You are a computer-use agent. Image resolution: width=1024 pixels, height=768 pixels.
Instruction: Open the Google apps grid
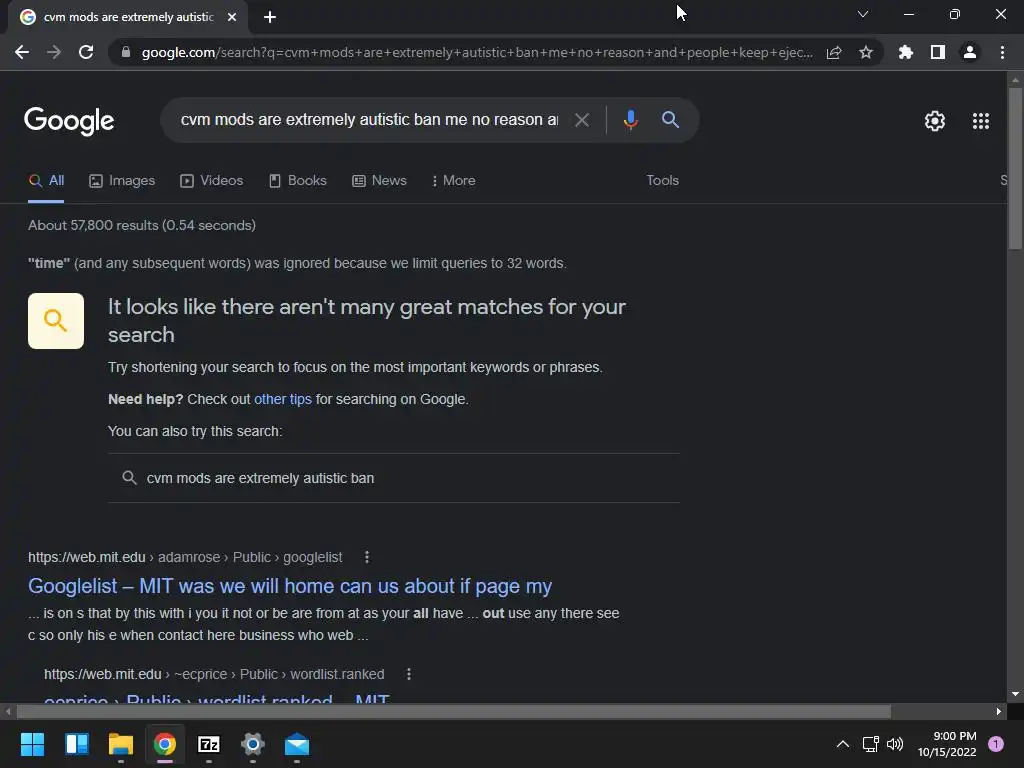click(981, 121)
